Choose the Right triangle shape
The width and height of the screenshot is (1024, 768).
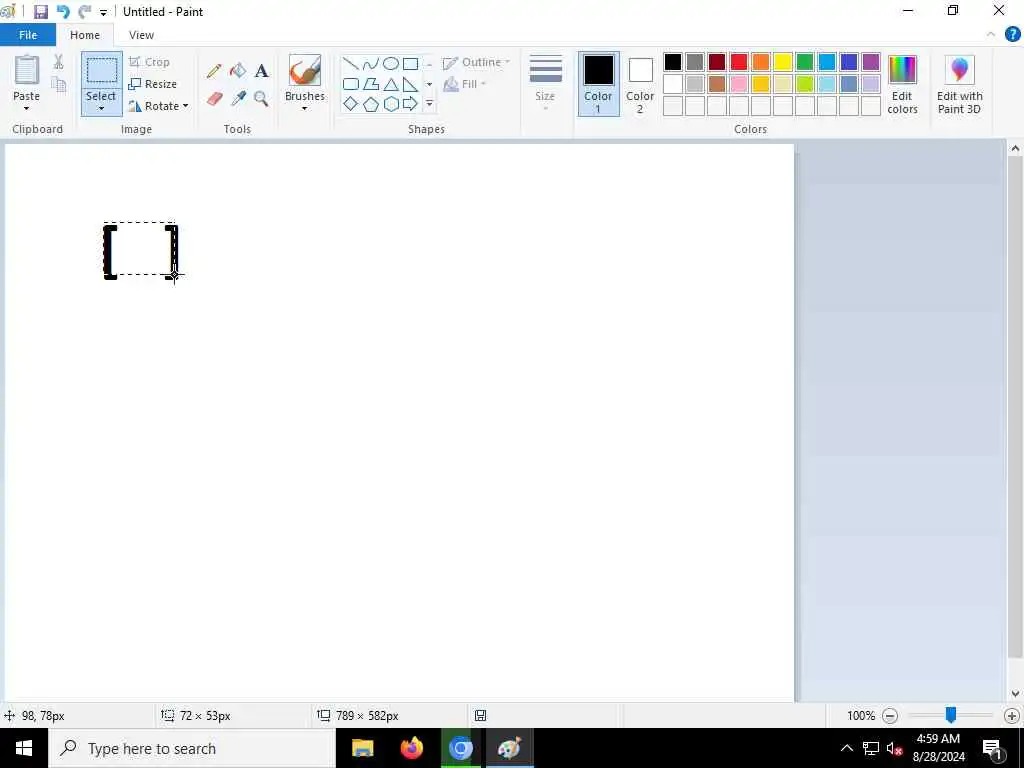410,84
